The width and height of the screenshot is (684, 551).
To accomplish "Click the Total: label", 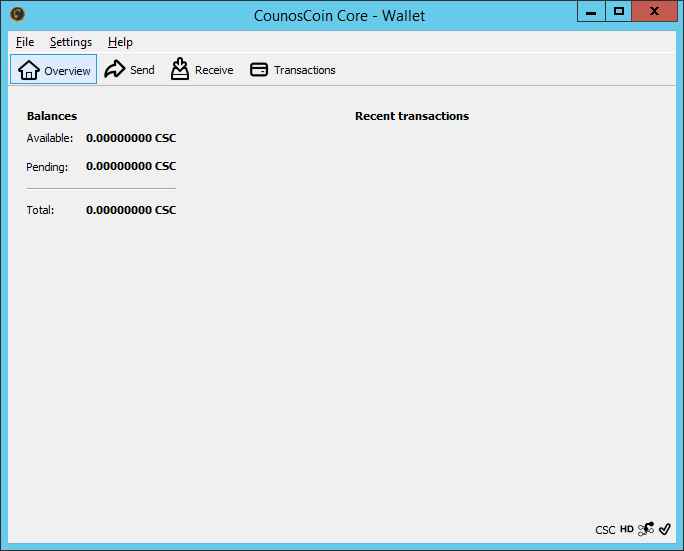I will tap(40, 210).
